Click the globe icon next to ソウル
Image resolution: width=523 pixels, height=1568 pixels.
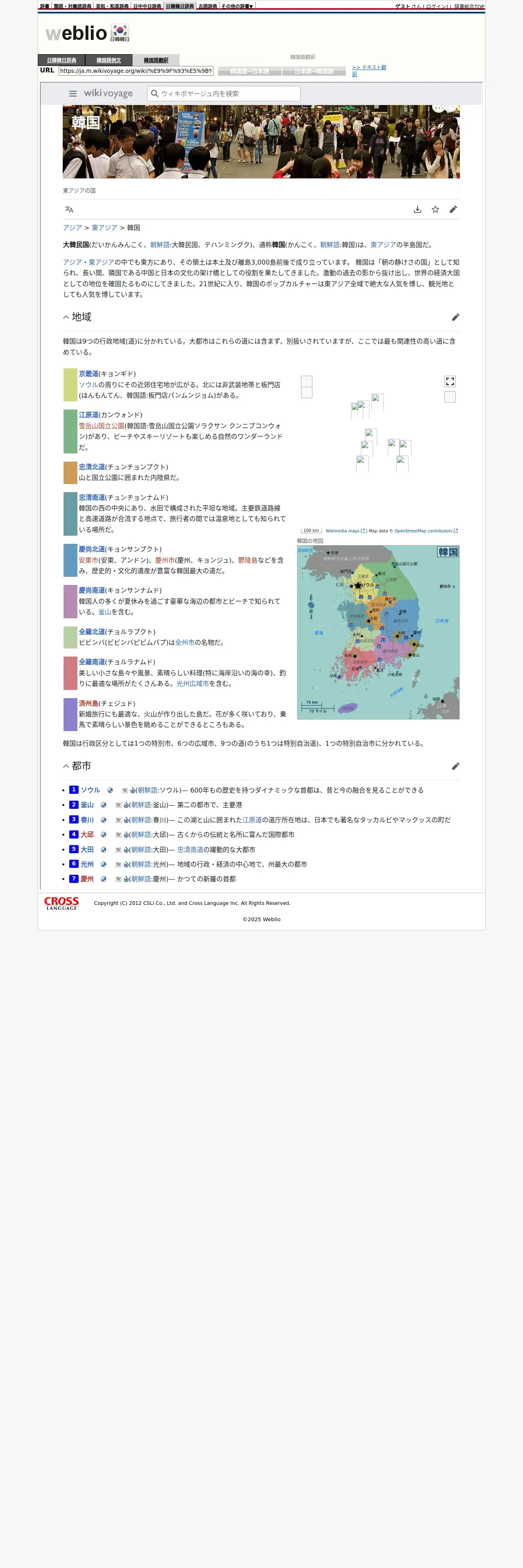[x=110, y=790]
